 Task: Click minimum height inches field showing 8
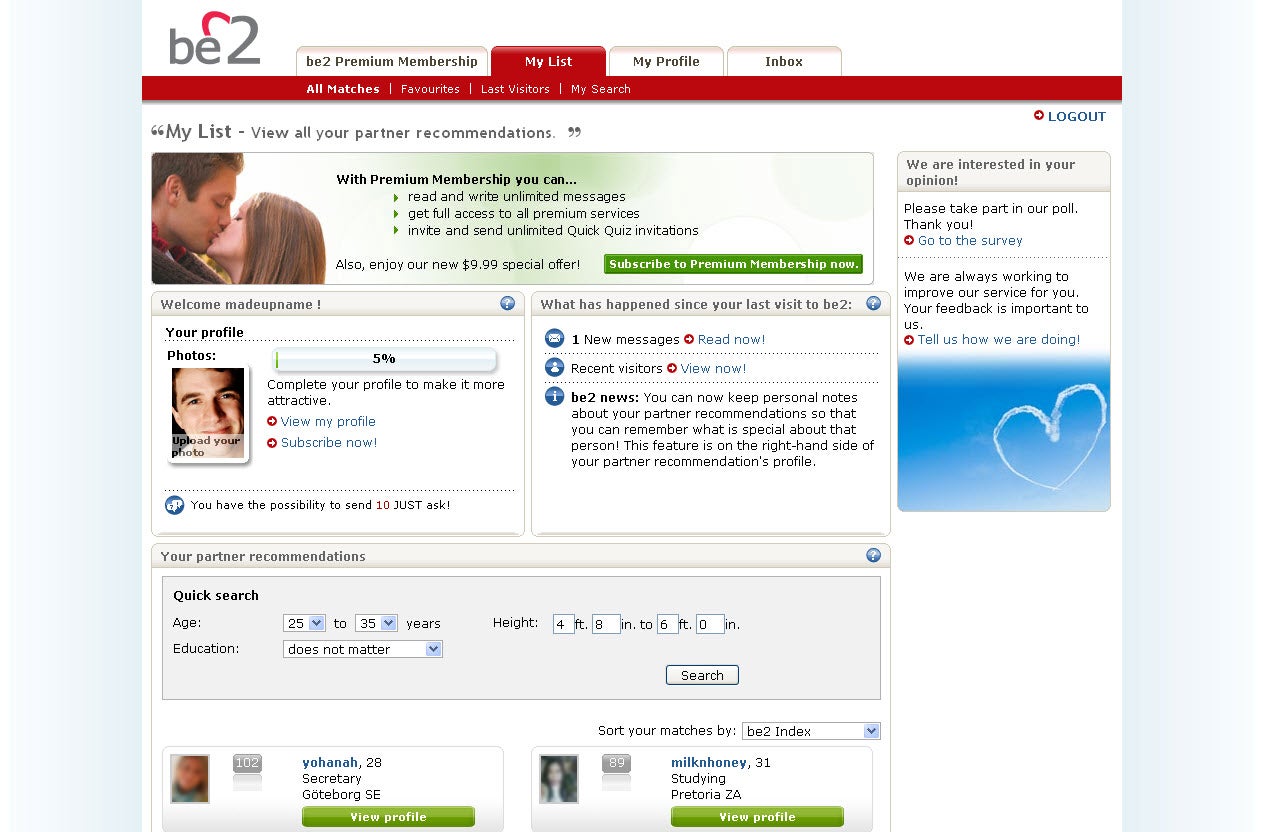click(606, 624)
